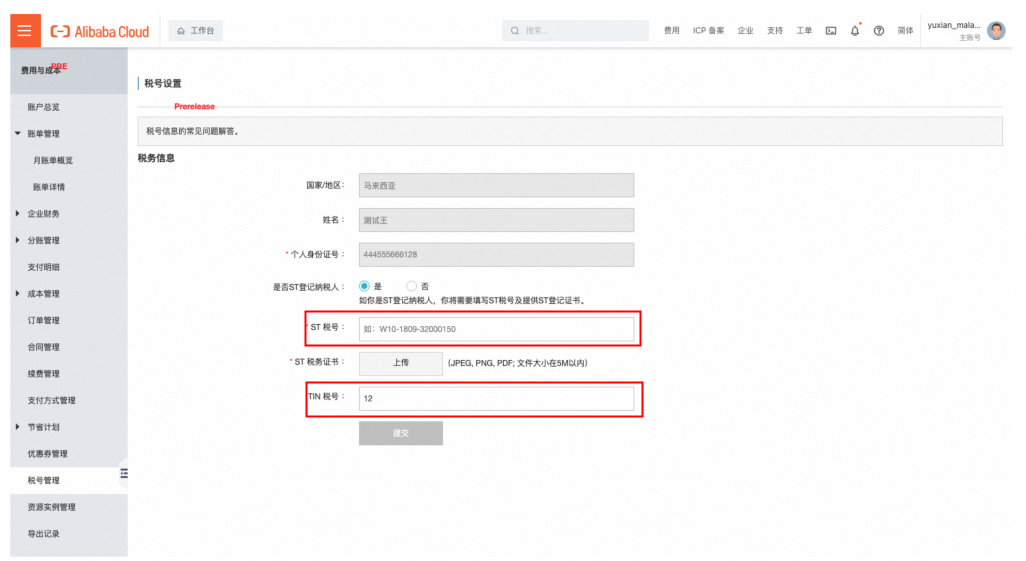The image size is (1026, 561).
Task: Click the 提交 submit button
Action: tap(400, 433)
